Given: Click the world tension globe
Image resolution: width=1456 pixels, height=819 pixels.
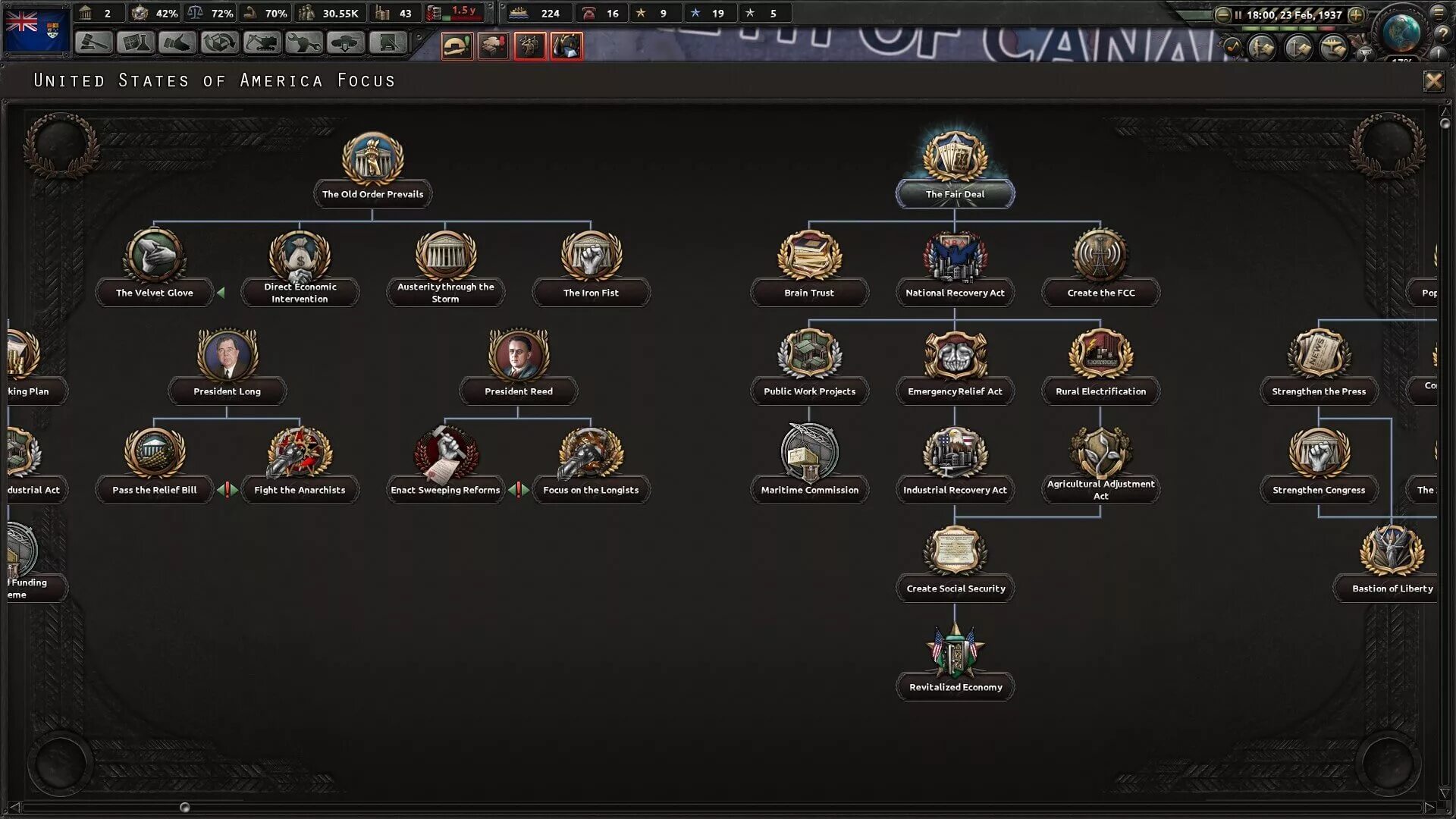Looking at the screenshot, I should pyautogui.click(x=1401, y=32).
